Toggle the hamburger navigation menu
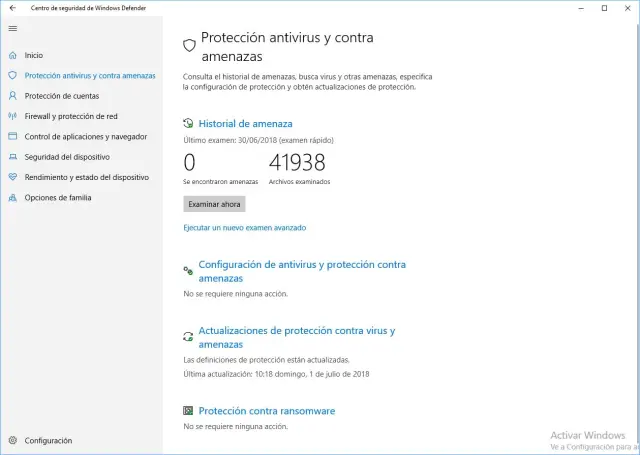Viewport: 640px width, 455px height. [12, 29]
